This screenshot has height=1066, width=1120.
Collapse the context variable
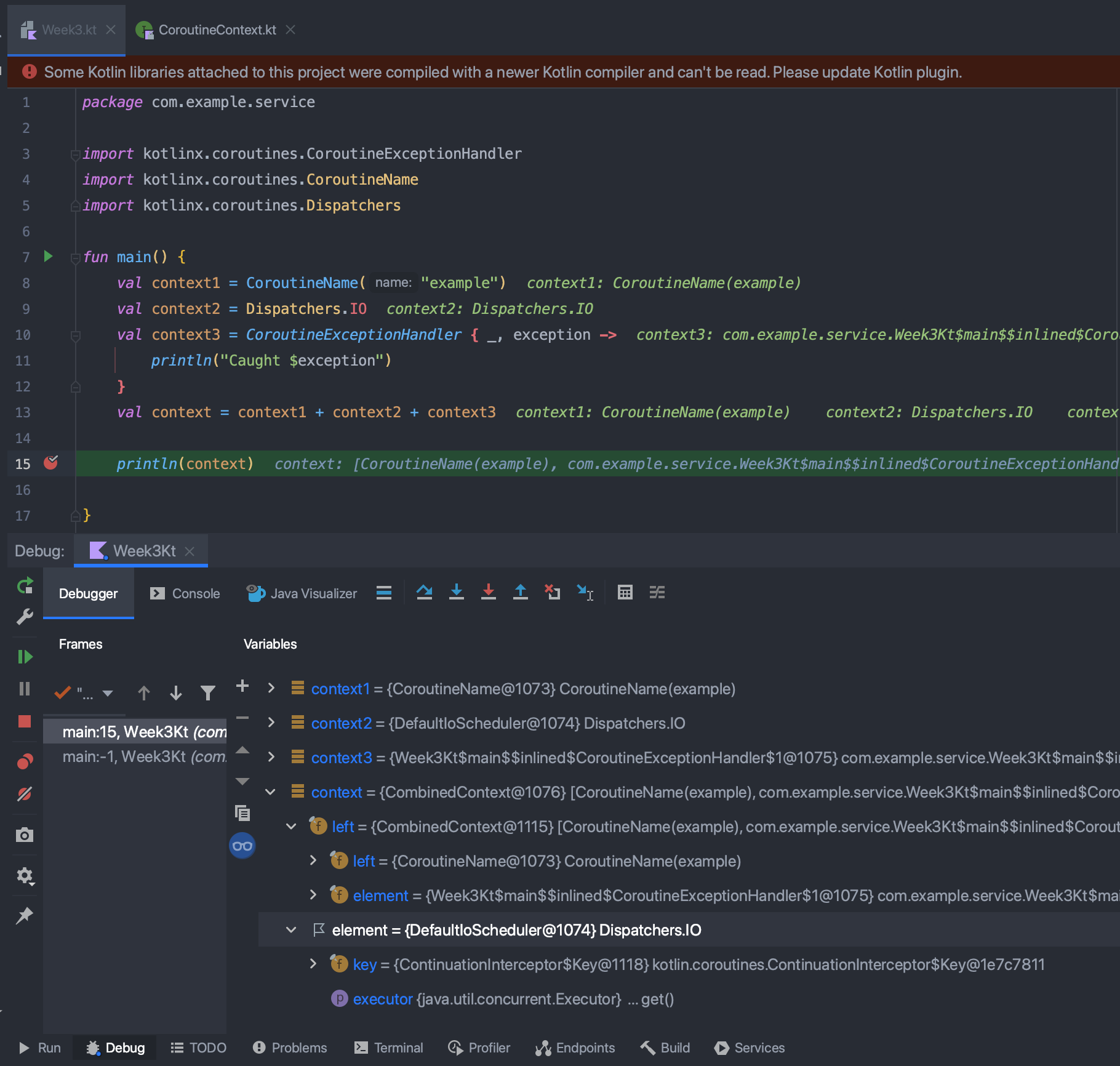pyautogui.click(x=271, y=792)
